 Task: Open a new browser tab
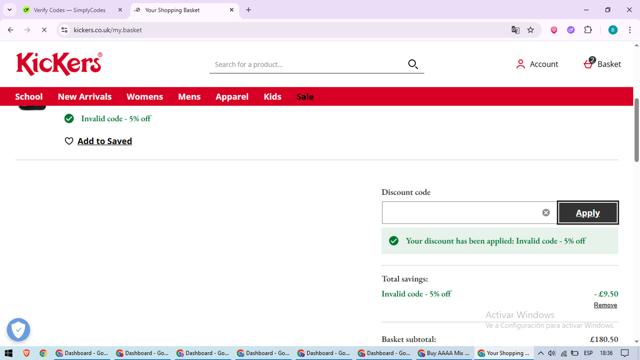pyautogui.click(x=248, y=10)
